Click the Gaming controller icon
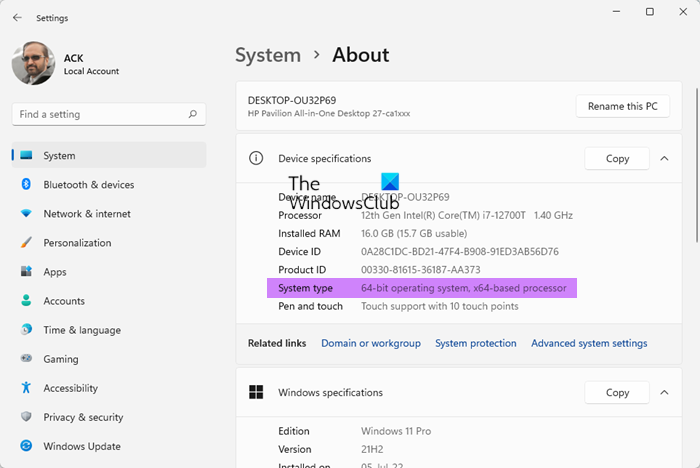700x468 pixels. (x=26, y=359)
